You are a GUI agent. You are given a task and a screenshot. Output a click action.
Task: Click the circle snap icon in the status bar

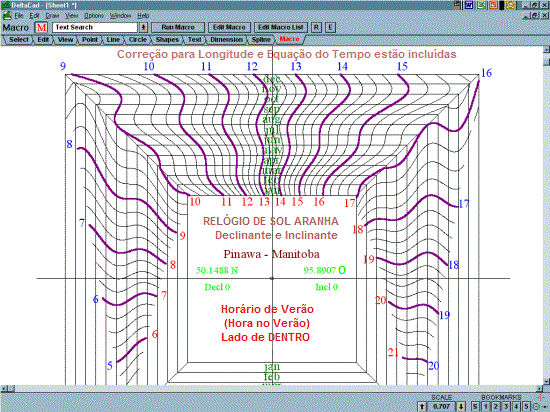(536, 407)
